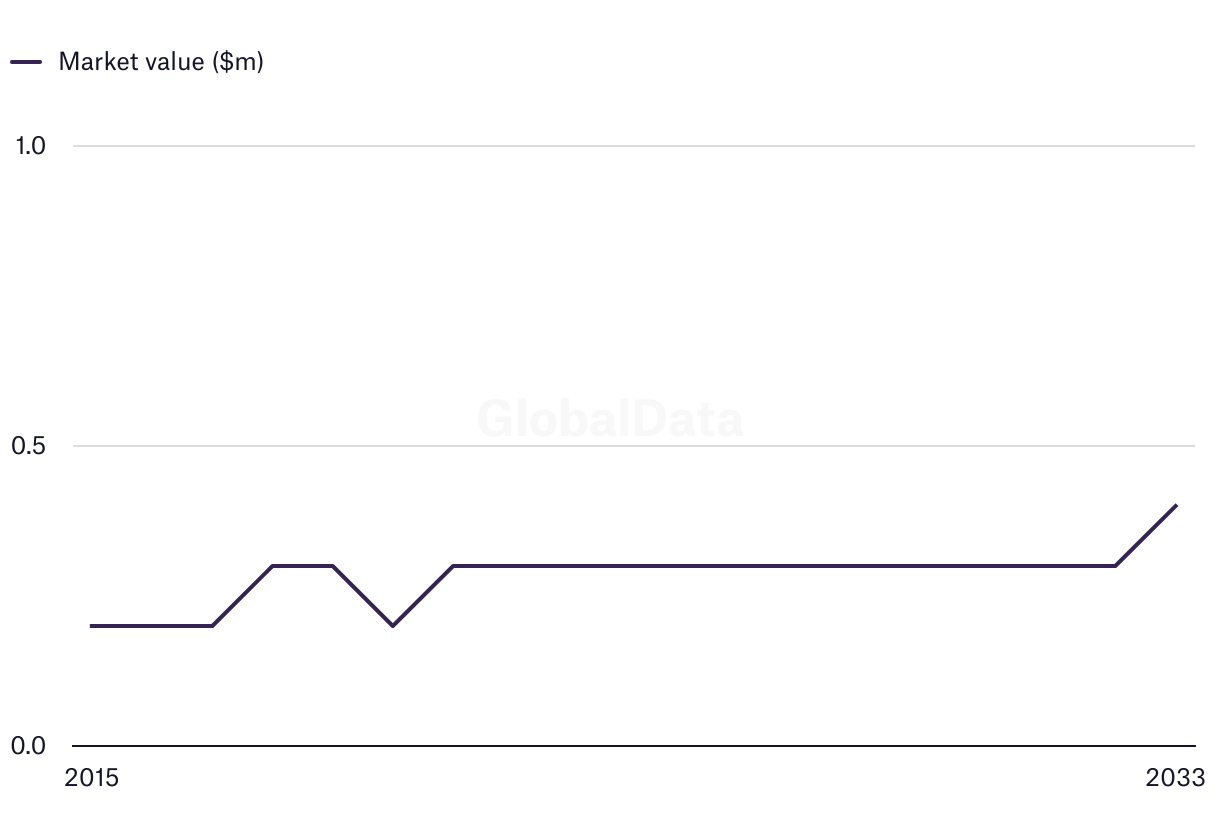This screenshot has width=1220, height=836.
Task: Click the 1.0 y-axis label
Action: (x=31, y=146)
